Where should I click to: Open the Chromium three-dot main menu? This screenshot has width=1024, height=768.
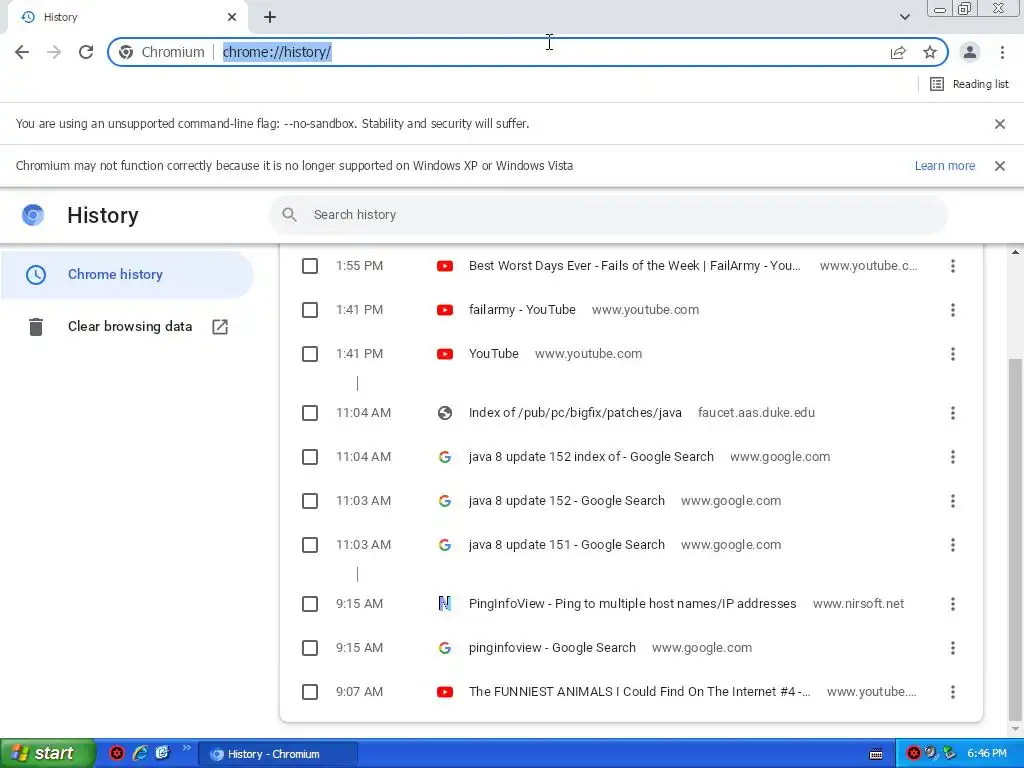click(x=1002, y=52)
